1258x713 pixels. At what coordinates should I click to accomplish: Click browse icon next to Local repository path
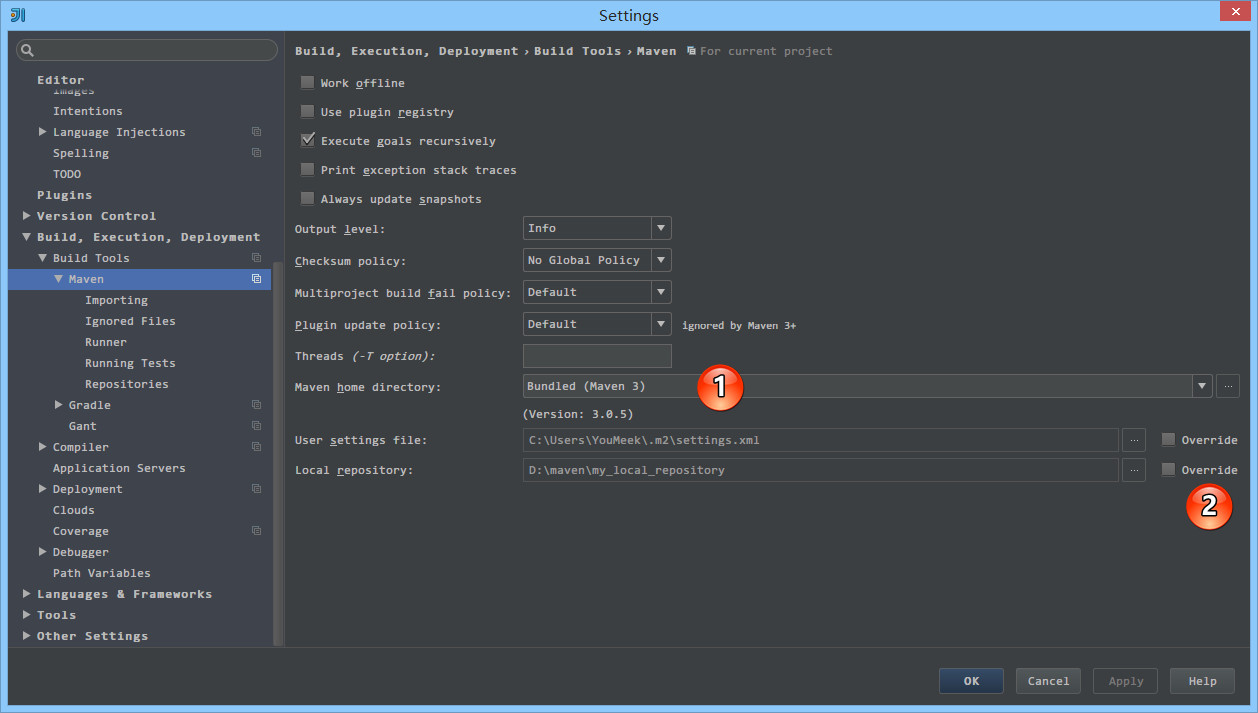point(1133,469)
